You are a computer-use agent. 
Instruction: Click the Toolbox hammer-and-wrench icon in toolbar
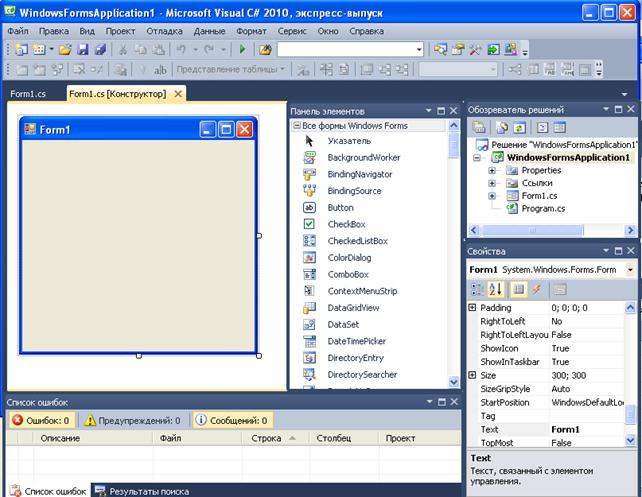(475, 50)
